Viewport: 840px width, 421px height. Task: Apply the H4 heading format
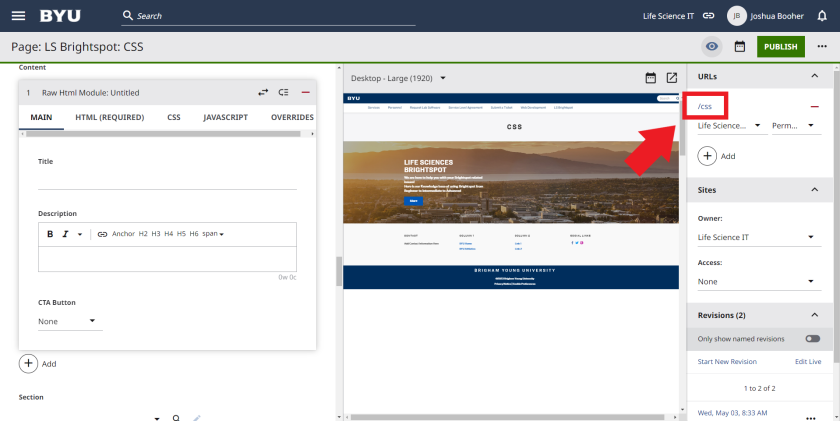pyautogui.click(x=169, y=234)
